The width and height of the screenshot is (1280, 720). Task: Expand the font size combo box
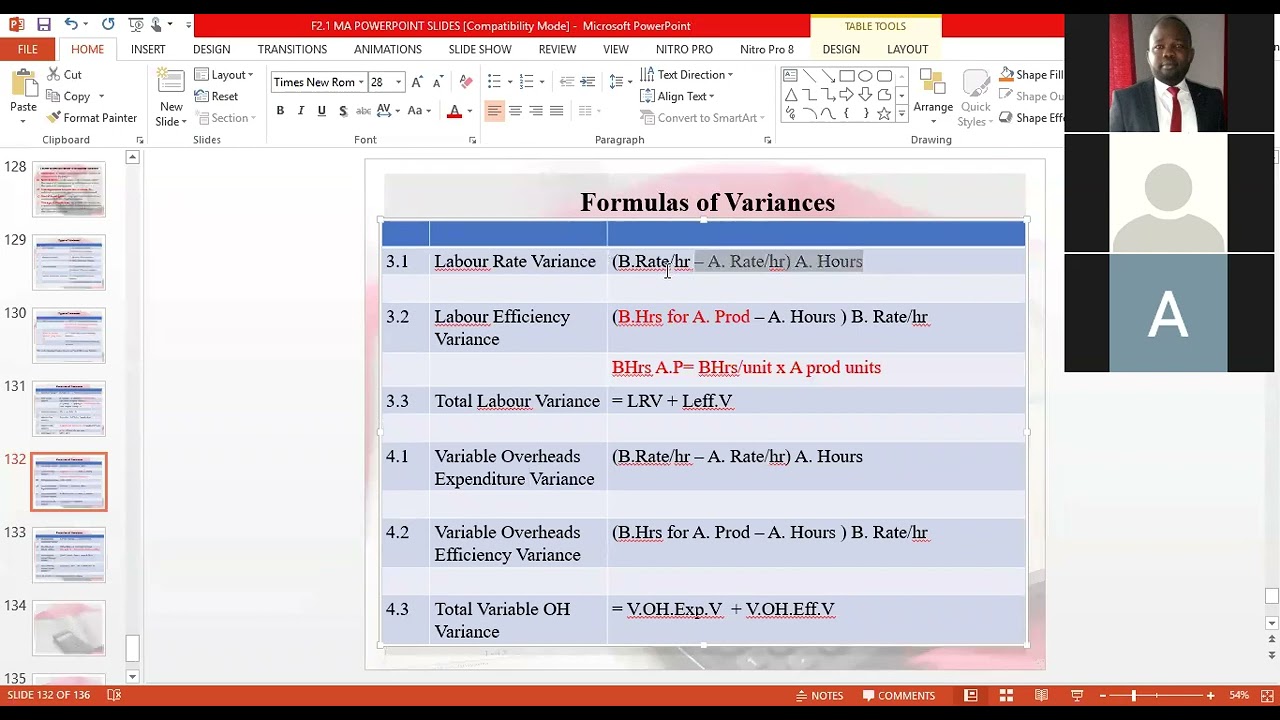point(398,82)
